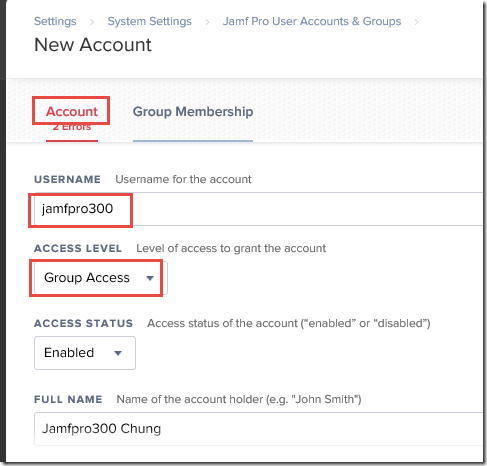Click the arrow beside Group Access
This screenshot has height=466, width=487.
150,278
